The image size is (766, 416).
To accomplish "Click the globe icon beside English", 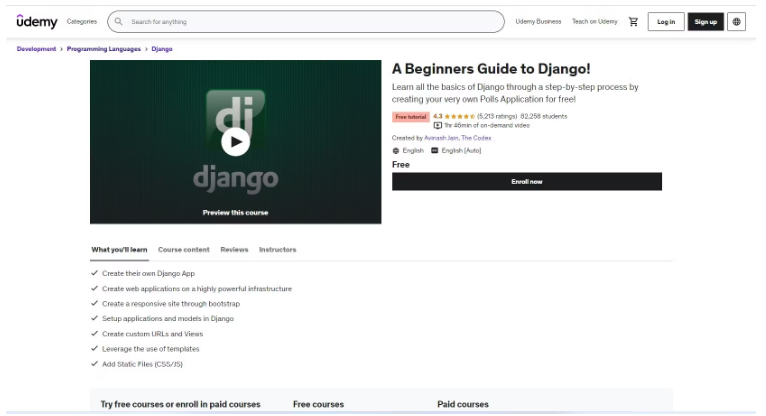I will 396,150.
